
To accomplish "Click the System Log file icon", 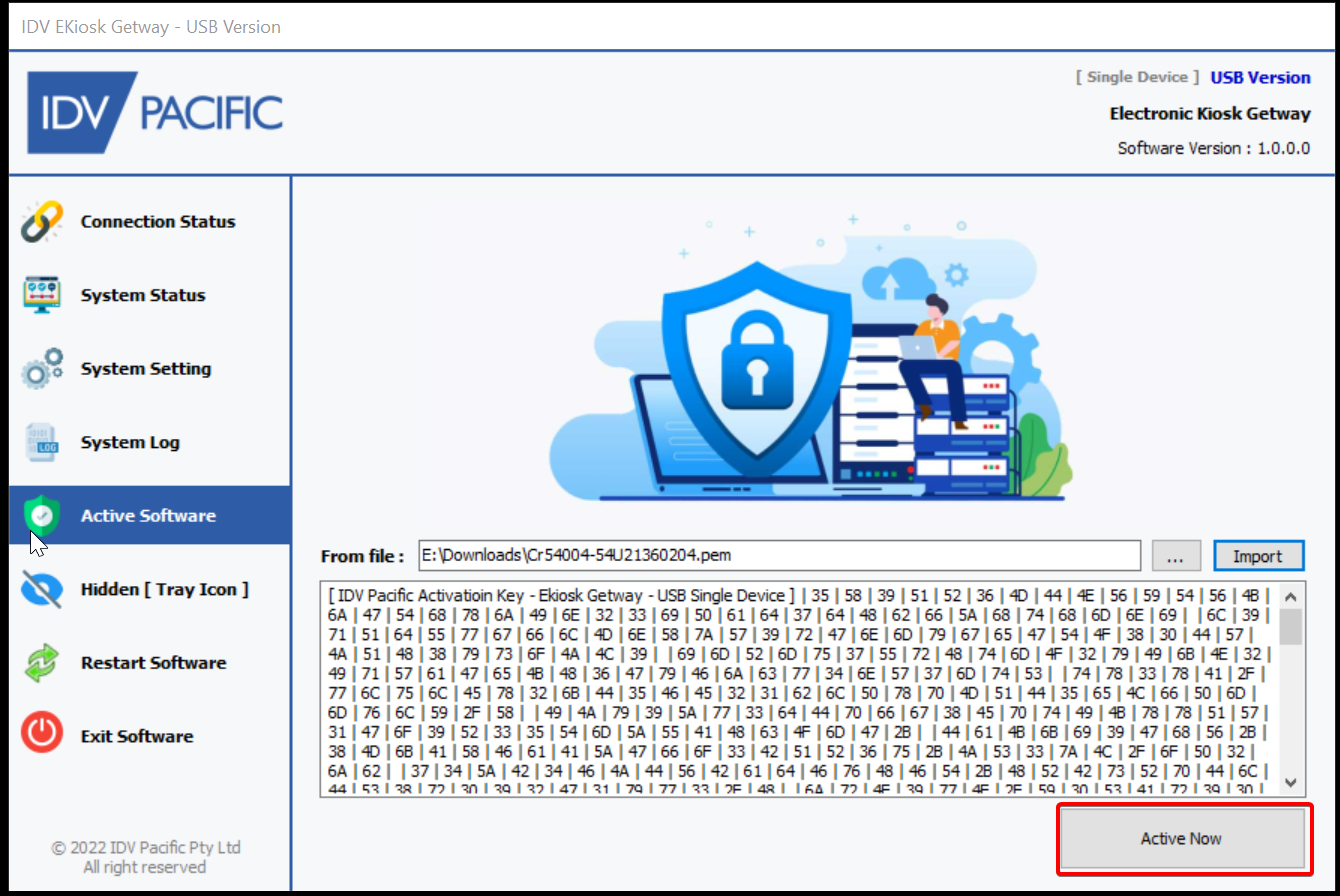I will pyautogui.click(x=42, y=442).
